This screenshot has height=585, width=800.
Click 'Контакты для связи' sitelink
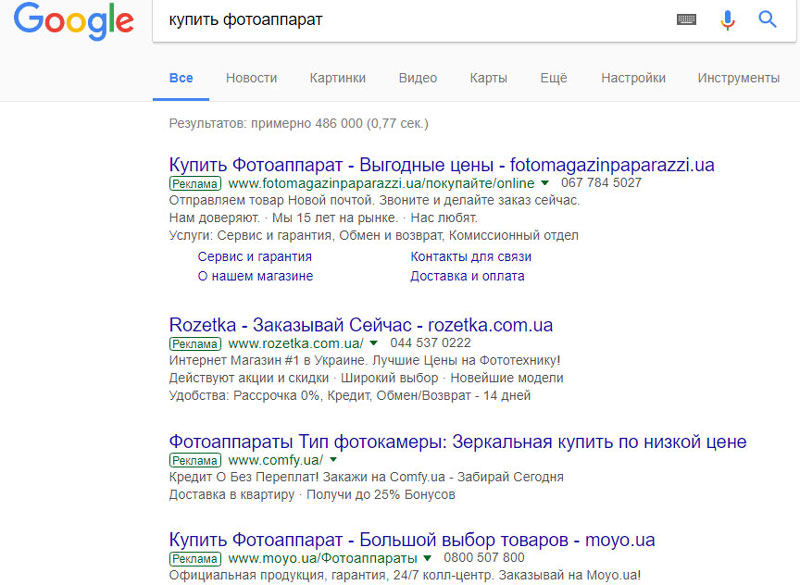click(x=471, y=257)
